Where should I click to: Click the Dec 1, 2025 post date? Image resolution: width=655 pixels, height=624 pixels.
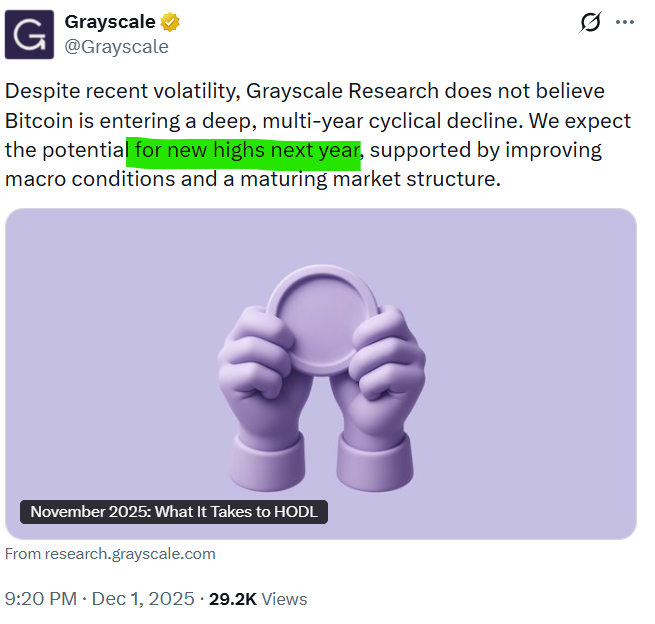tap(143, 599)
